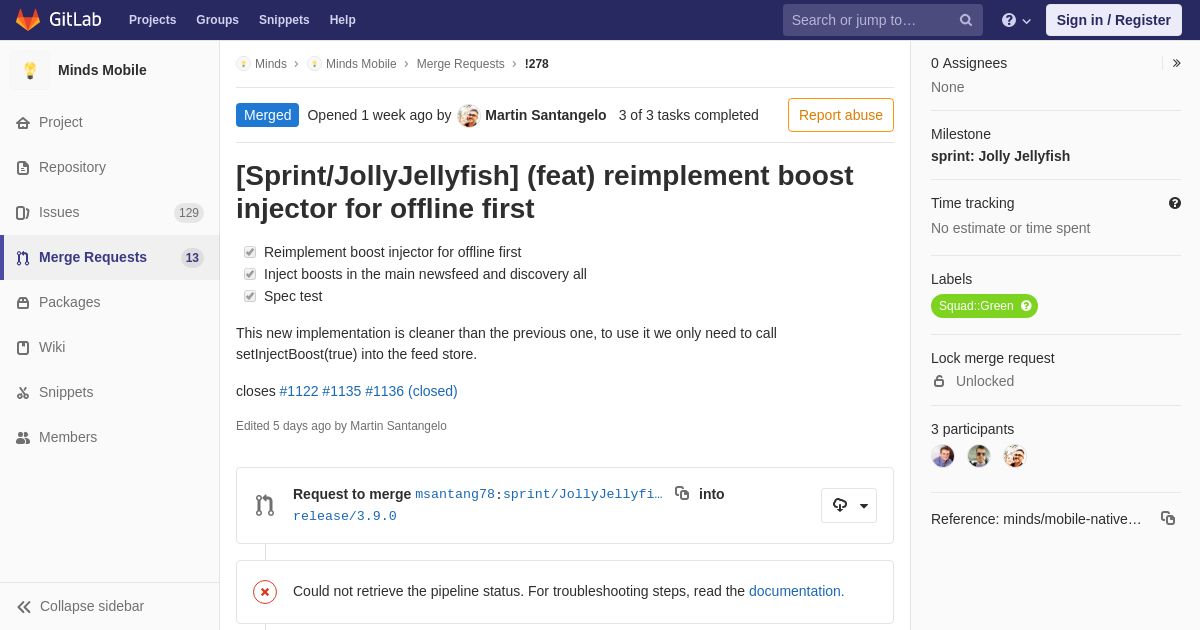Click the Issues count badge 129

click(189, 213)
